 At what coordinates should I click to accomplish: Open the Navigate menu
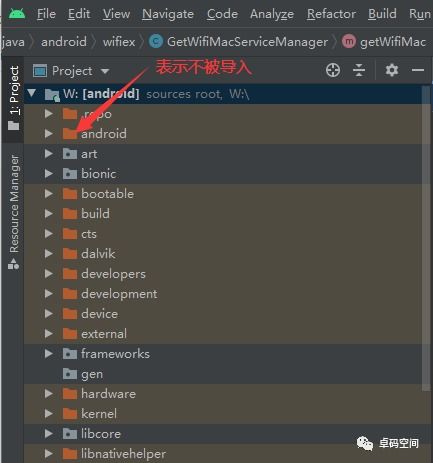tap(168, 14)
